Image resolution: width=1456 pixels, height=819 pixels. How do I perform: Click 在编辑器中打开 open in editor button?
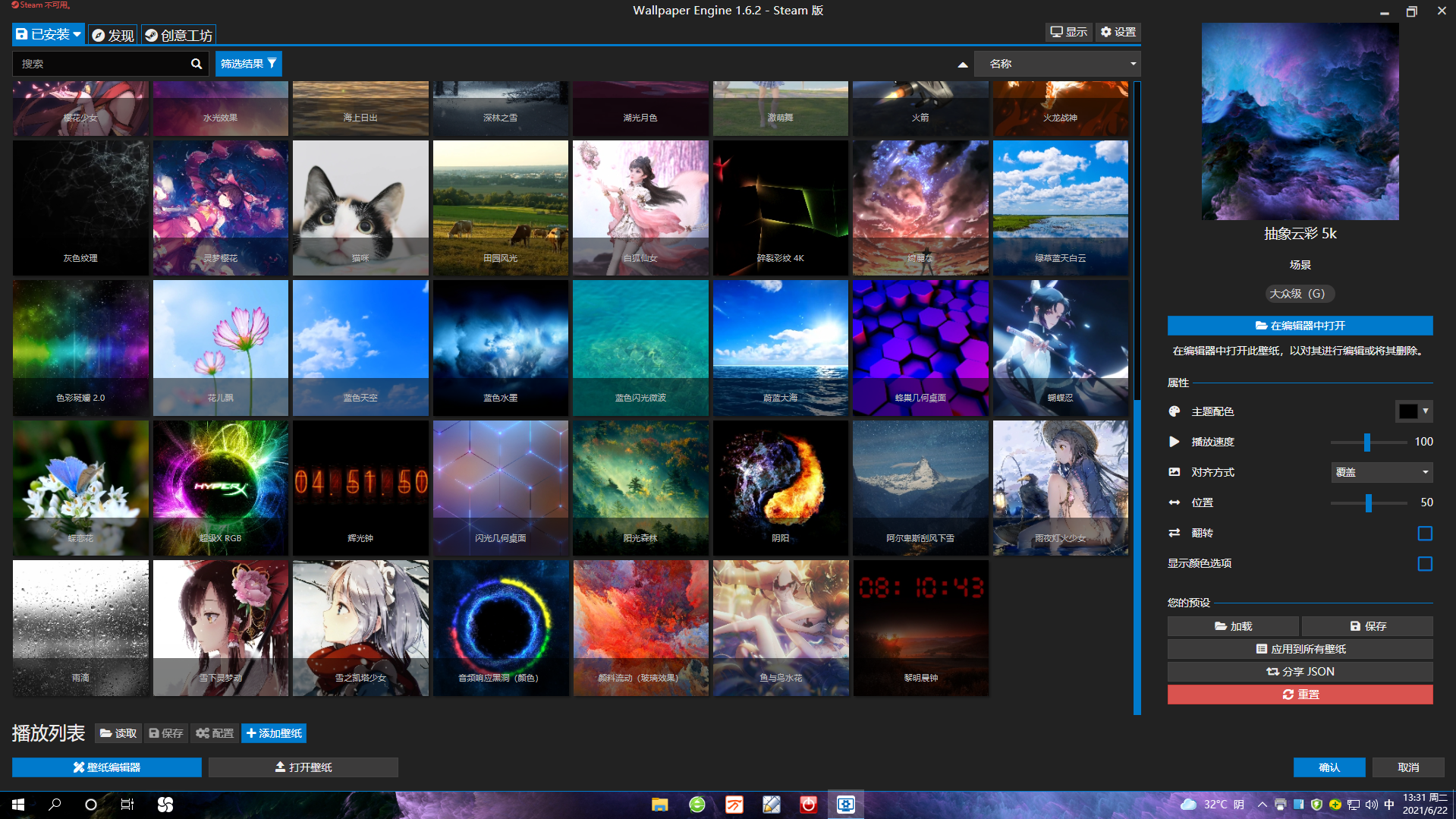(x=1300, y=326)
